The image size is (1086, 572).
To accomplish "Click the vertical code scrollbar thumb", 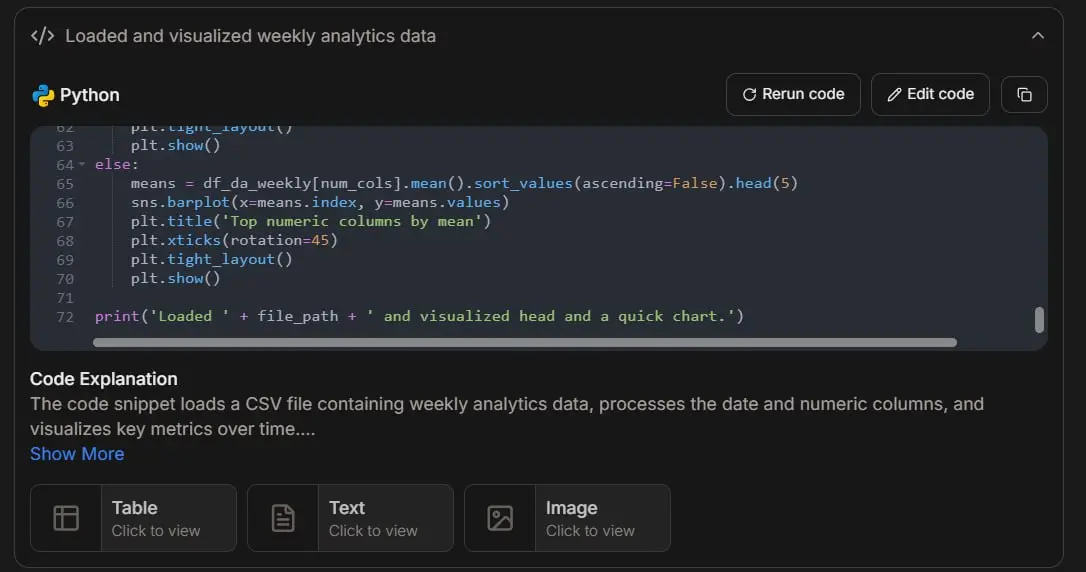I will click(x=1039, y=320).
